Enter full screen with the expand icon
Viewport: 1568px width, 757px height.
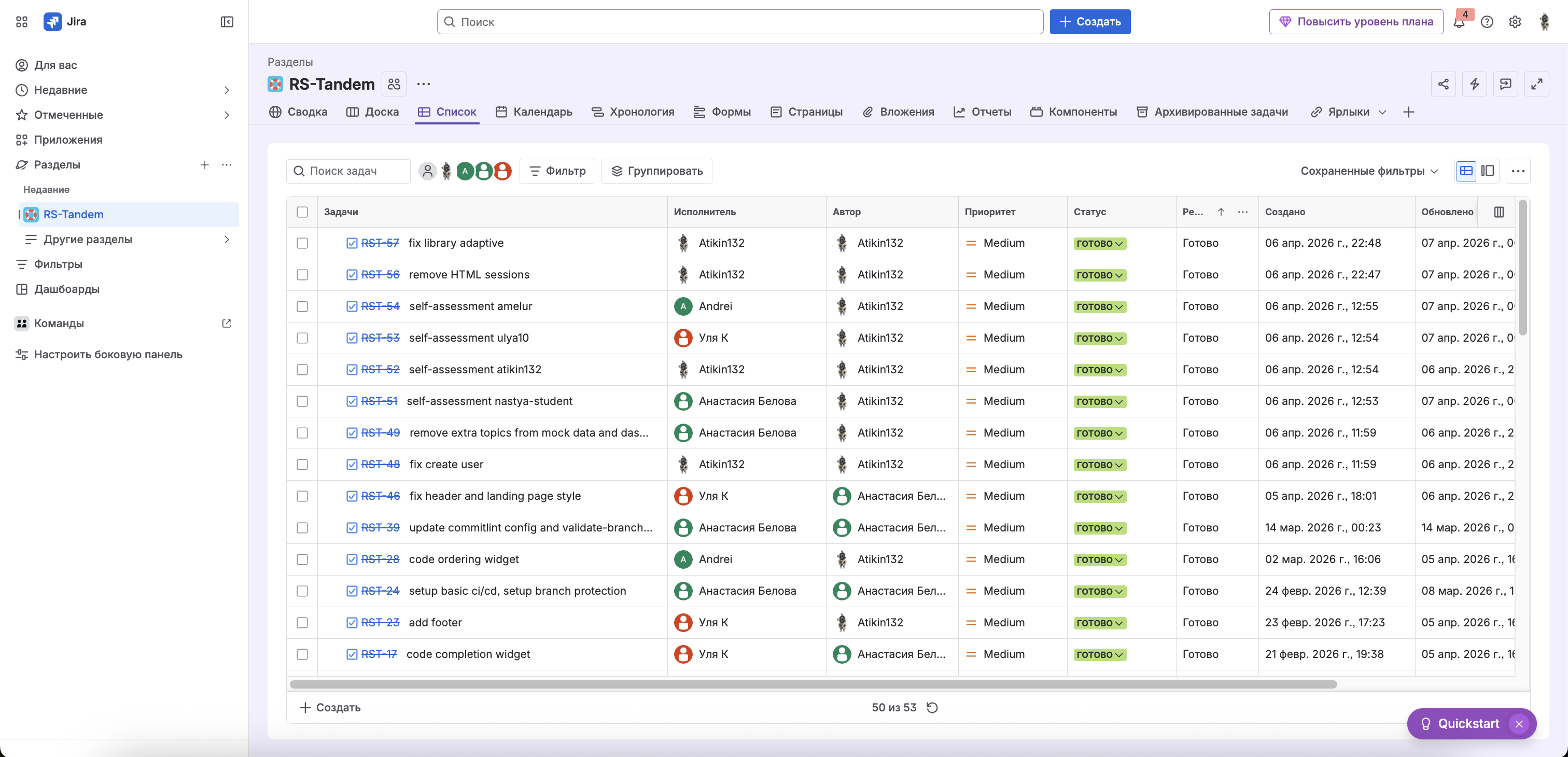(x=1536, y=84)
